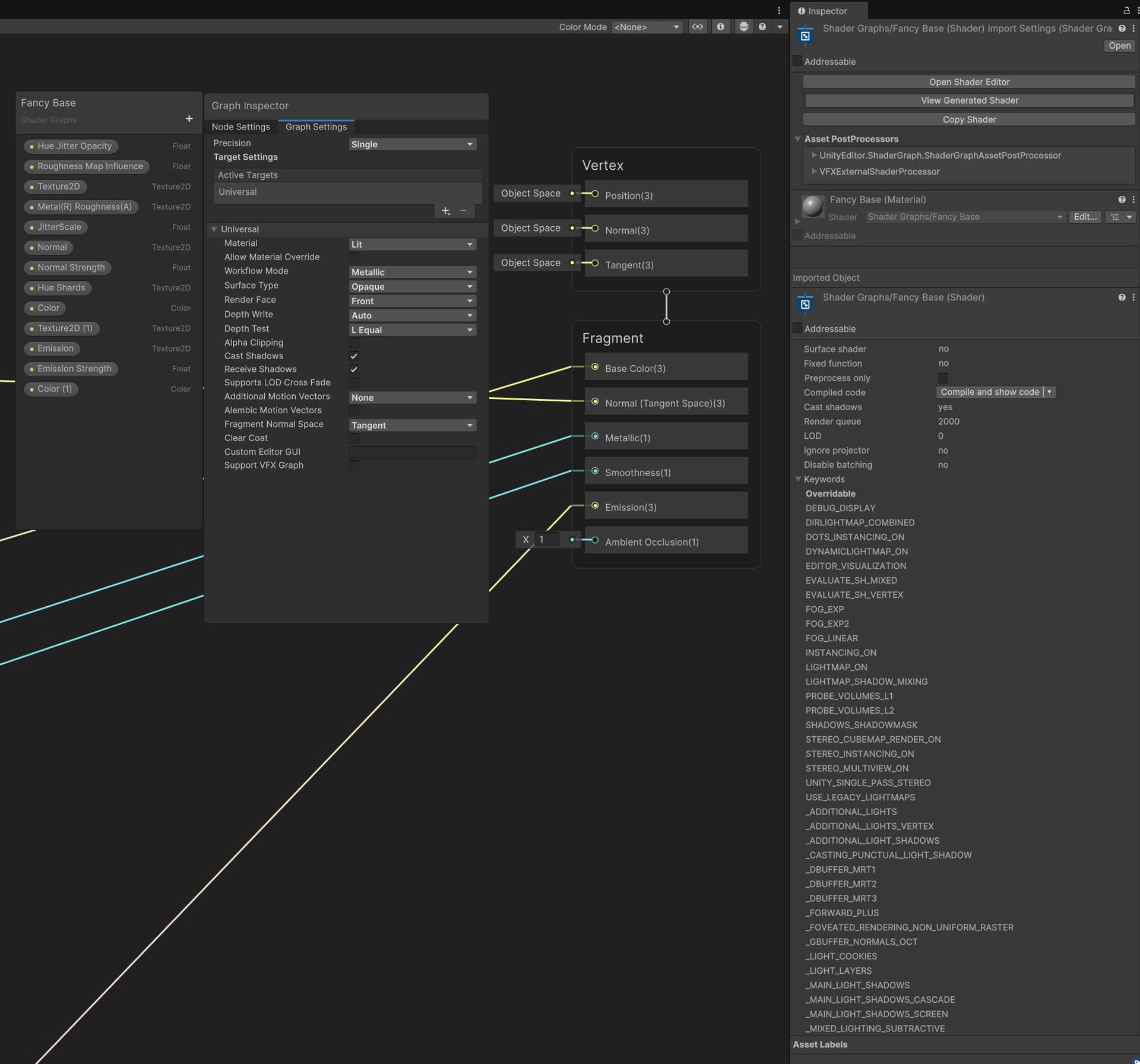Switch to the Node Settings tab
The width and height of the screenshot is (1140, 1064).
point(241,126)
